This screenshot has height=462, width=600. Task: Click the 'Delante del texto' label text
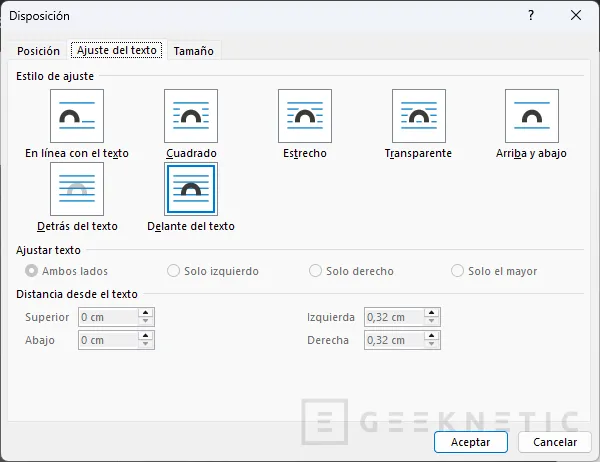pos(191,226)
